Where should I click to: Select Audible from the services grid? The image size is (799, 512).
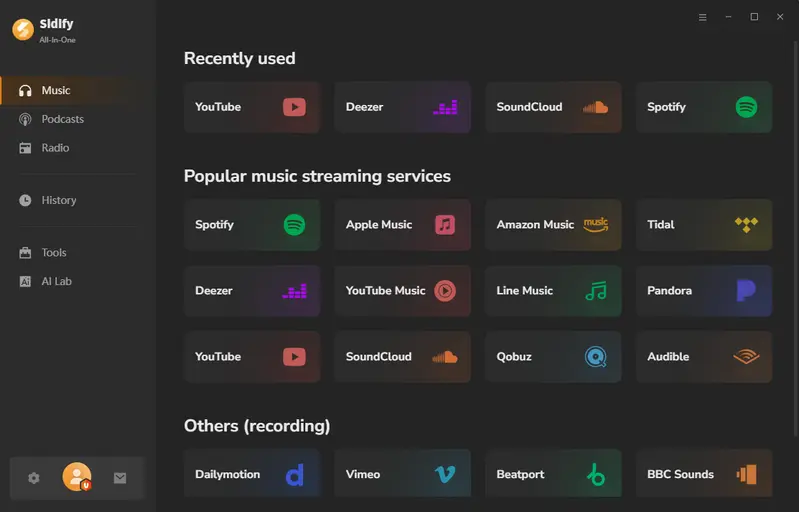tap(703, 357)
